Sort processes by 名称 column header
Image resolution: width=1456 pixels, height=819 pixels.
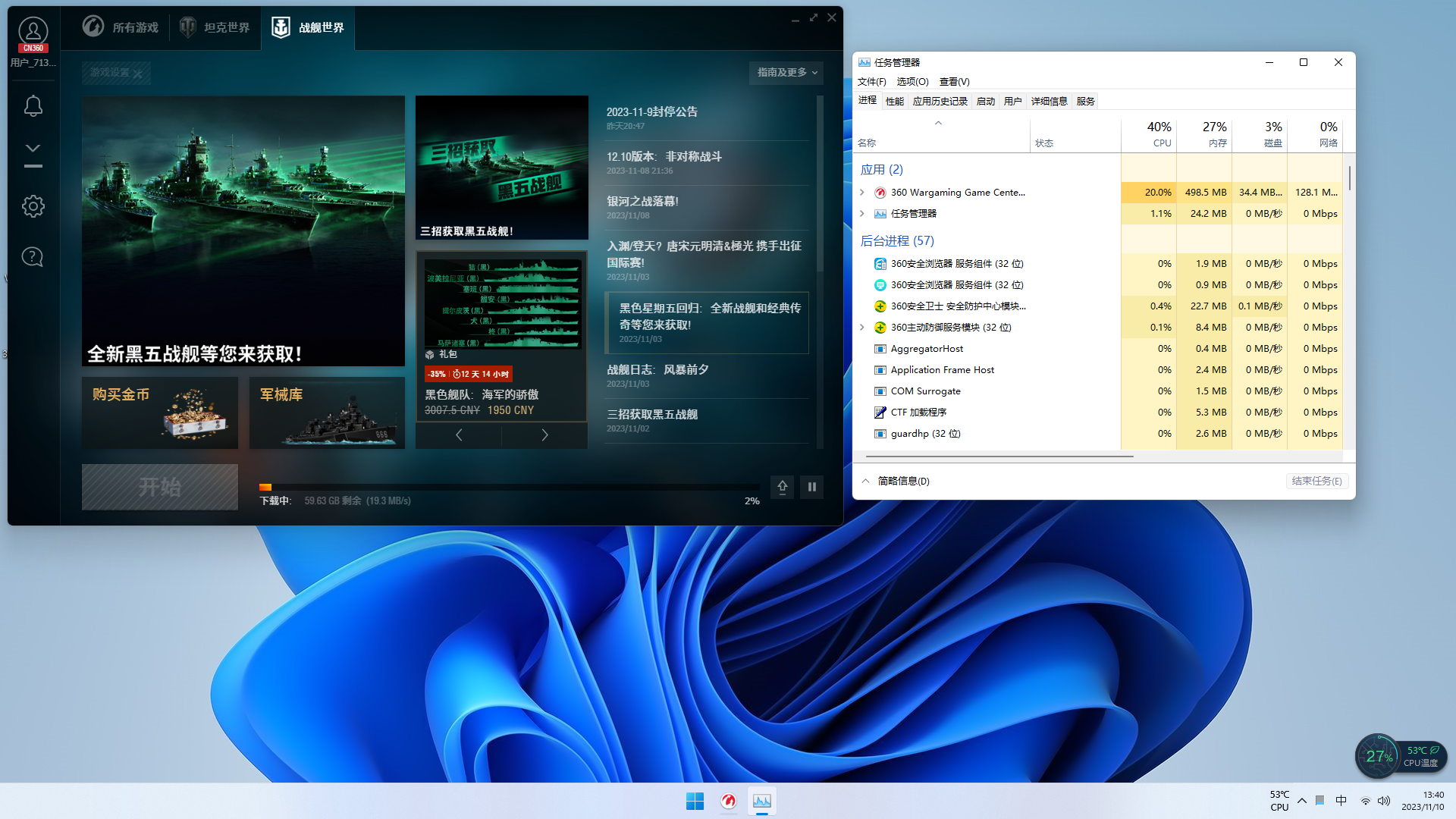[x=941, y=133]
